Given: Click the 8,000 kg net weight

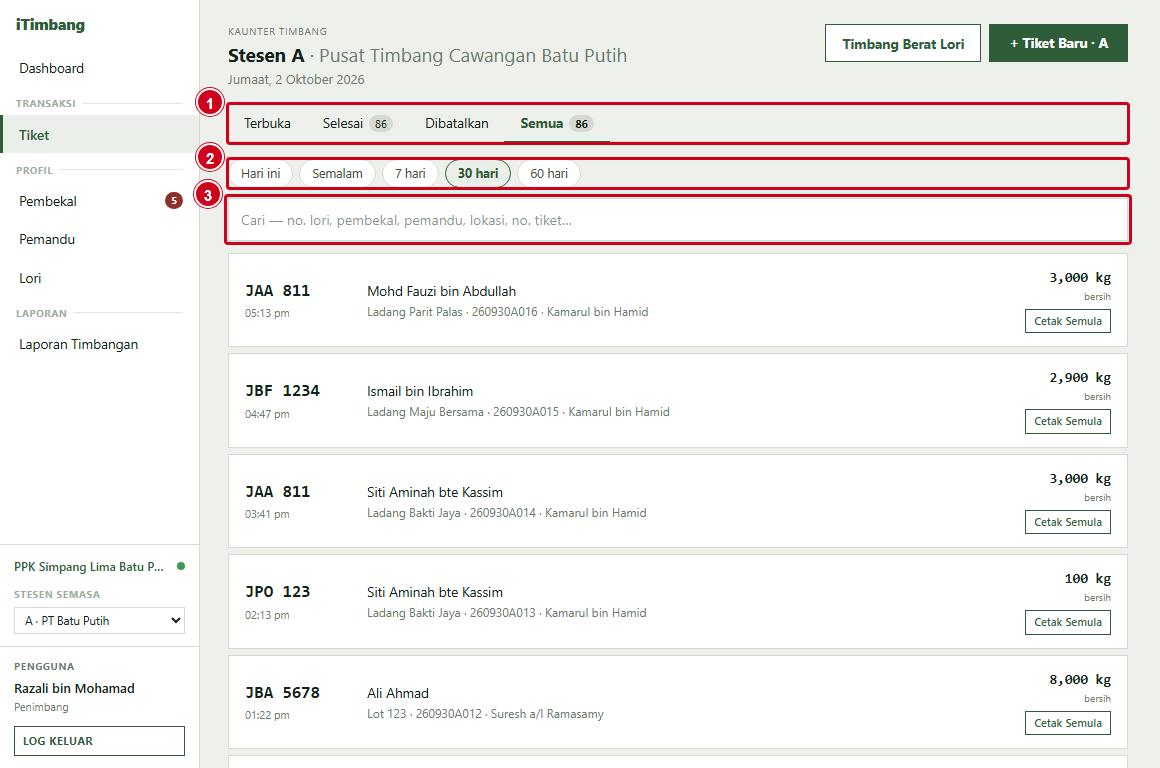Looking at the screenshot, I should point(1080,679).
